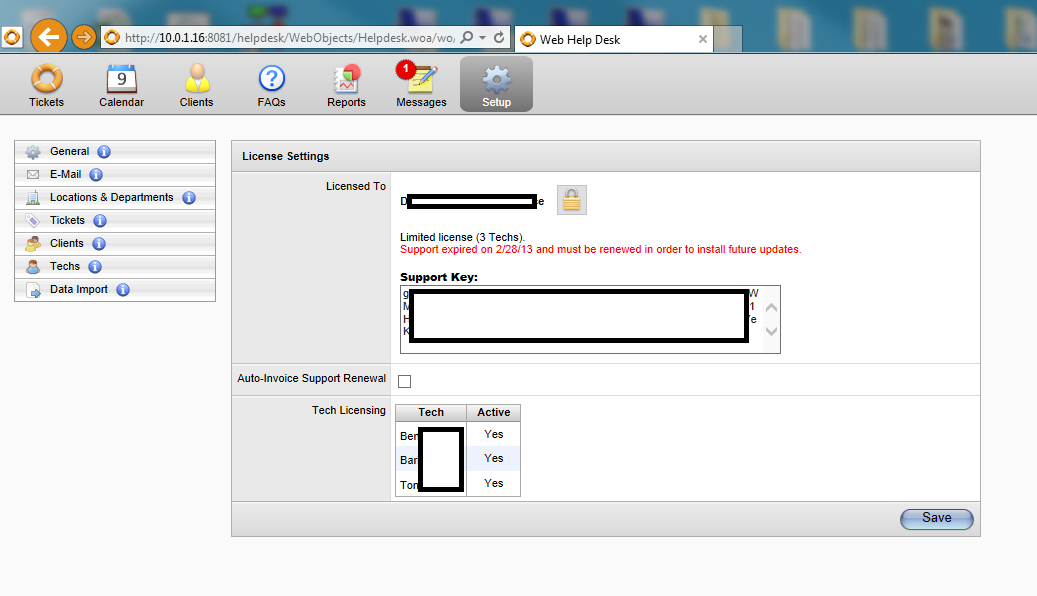Screen dimensions: 1037x596
Task: Refresh the page with reload icon
Action: coord(499,38)
